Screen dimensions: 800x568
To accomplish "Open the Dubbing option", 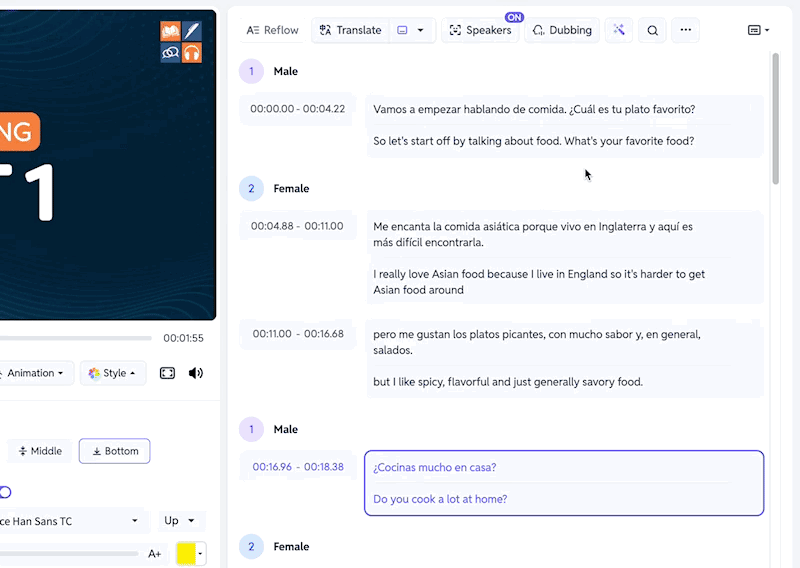I will [562, 30].
